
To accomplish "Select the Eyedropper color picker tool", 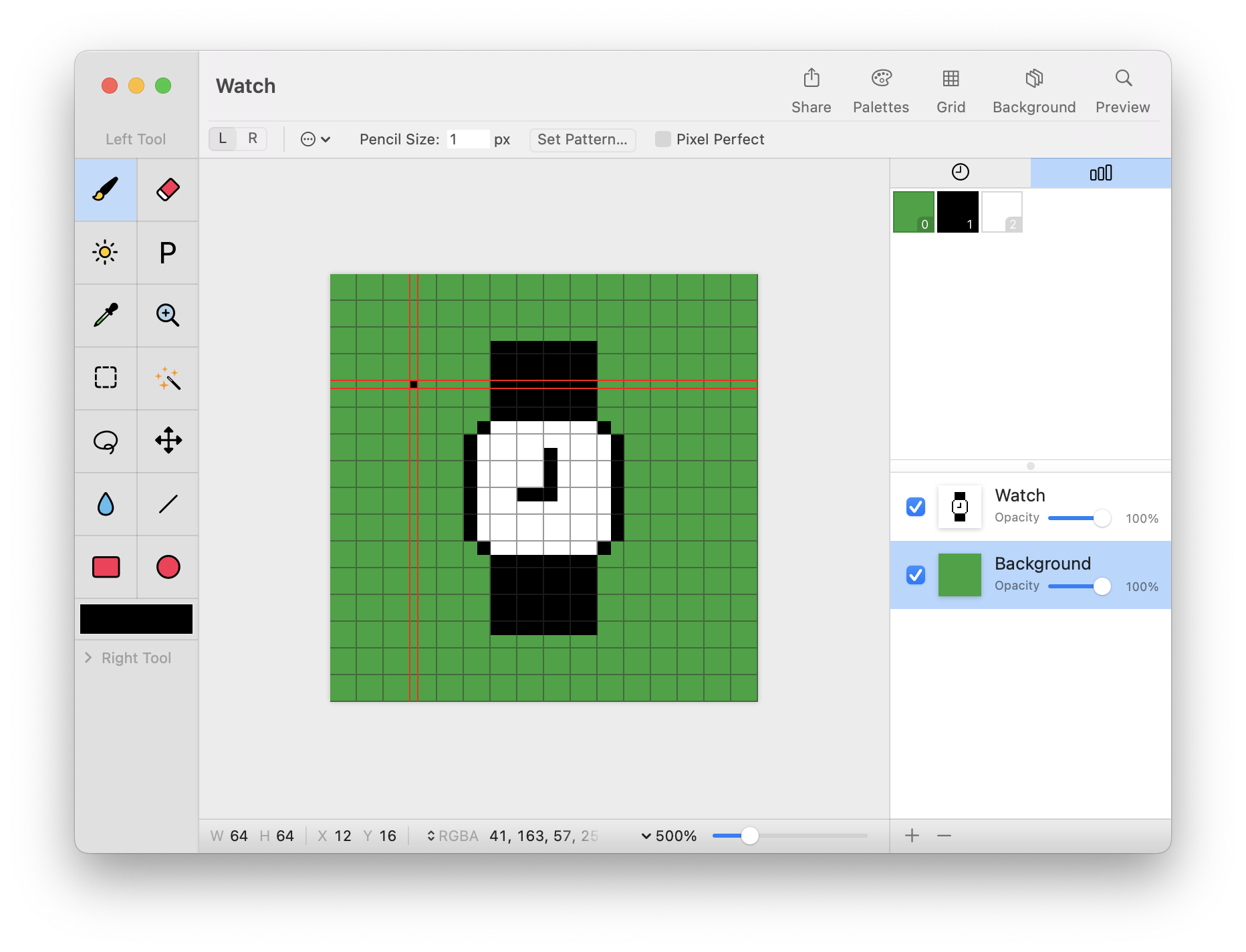I will 106,315.
